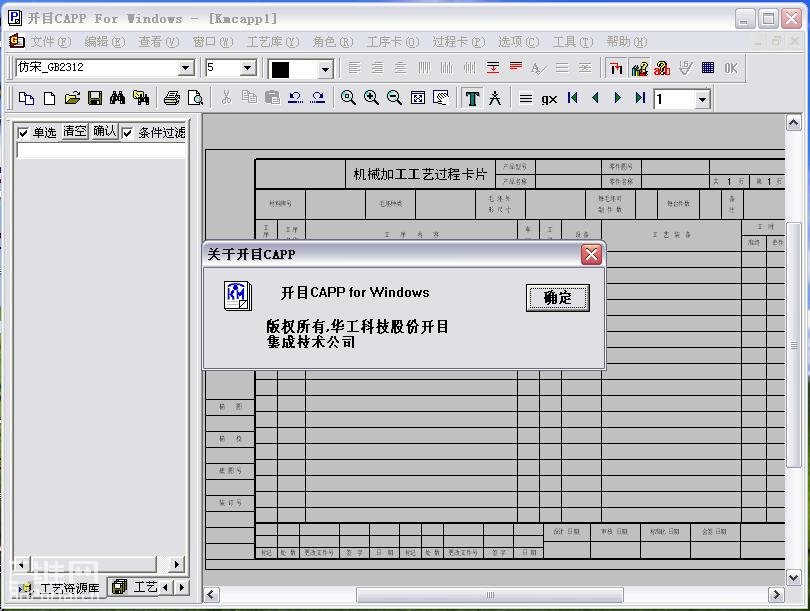Save with the floppy disk icon

[95, 98]
